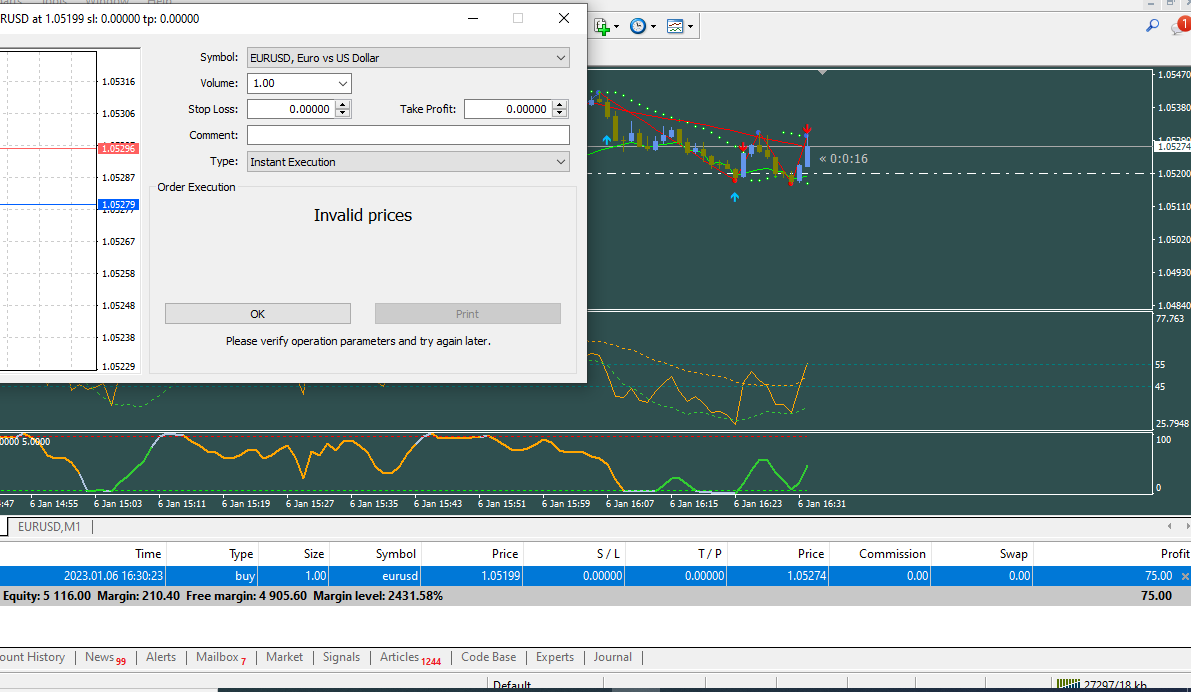The height and width of the screenshot is (692, 1191).
Task: Close the order dialog window
Action: [x=564, y=18]
